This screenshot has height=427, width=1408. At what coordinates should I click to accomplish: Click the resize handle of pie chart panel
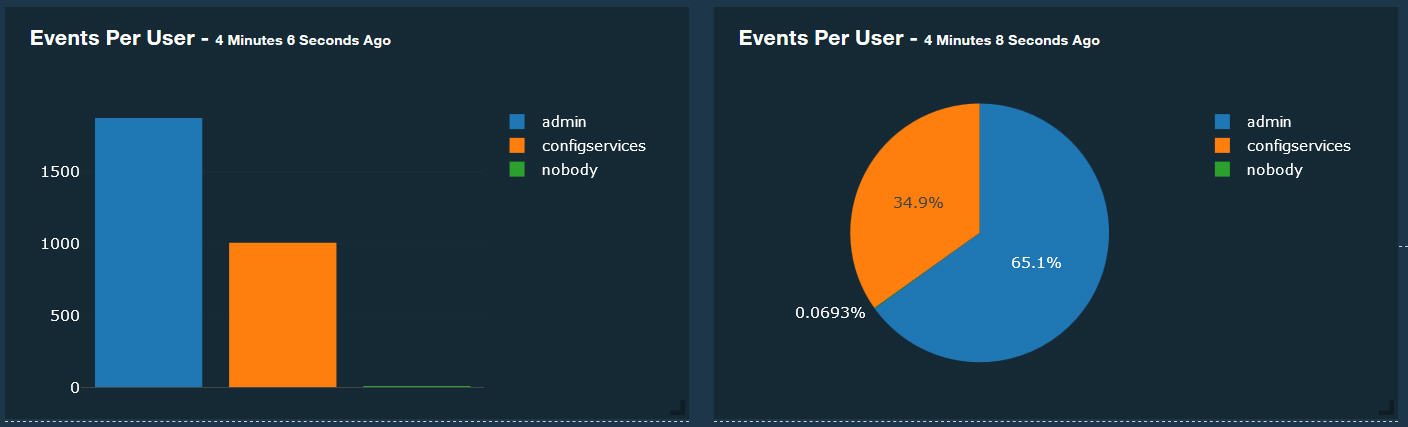[x=1386, y=406]
